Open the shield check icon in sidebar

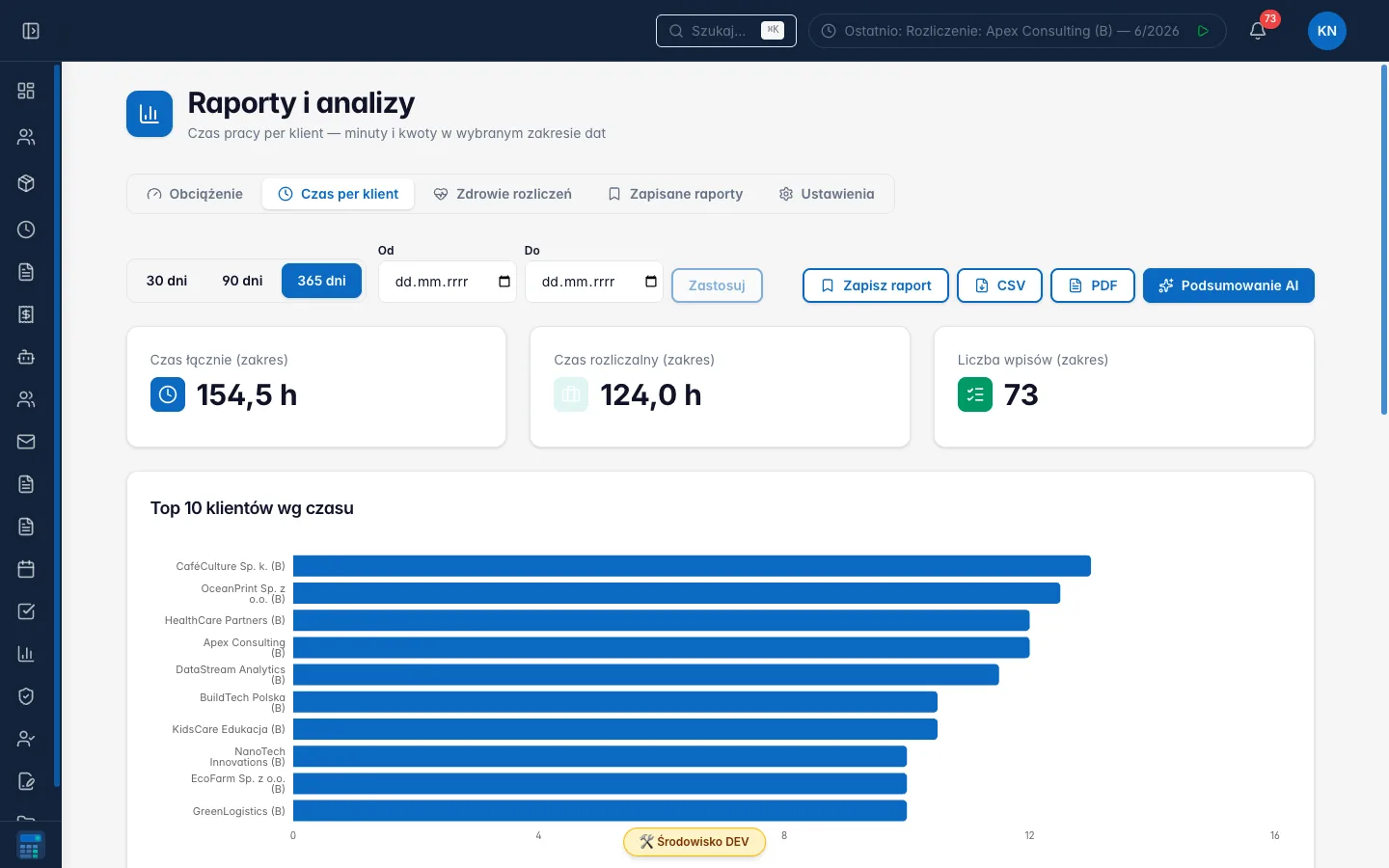pos(26,696)
